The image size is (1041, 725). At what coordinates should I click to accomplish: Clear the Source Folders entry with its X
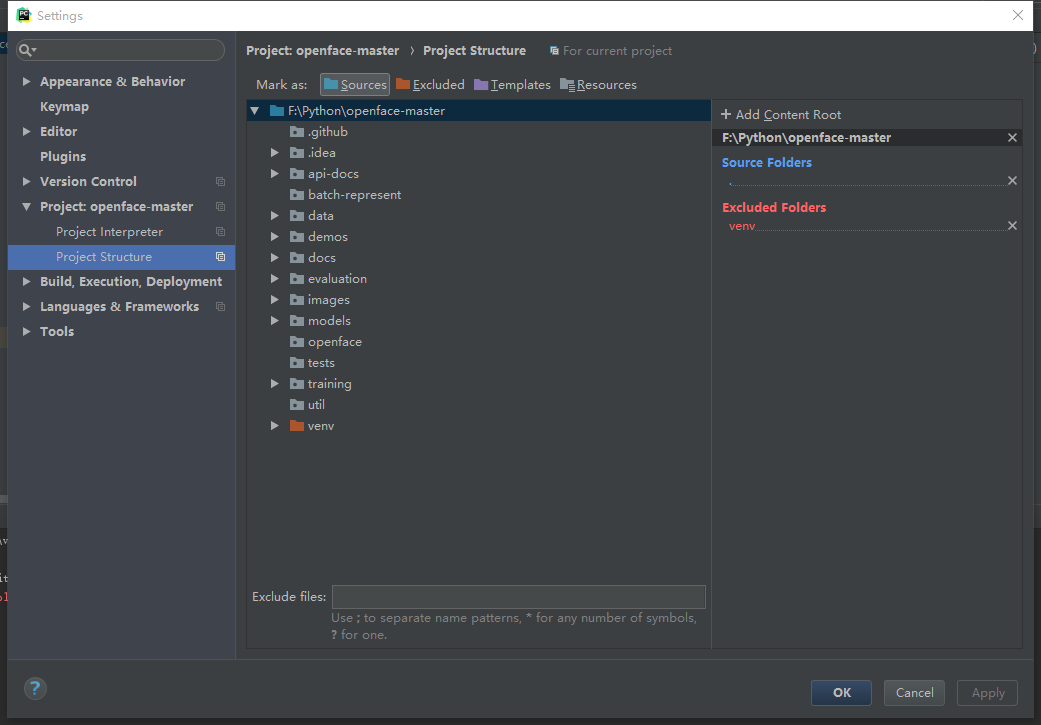1011,180
